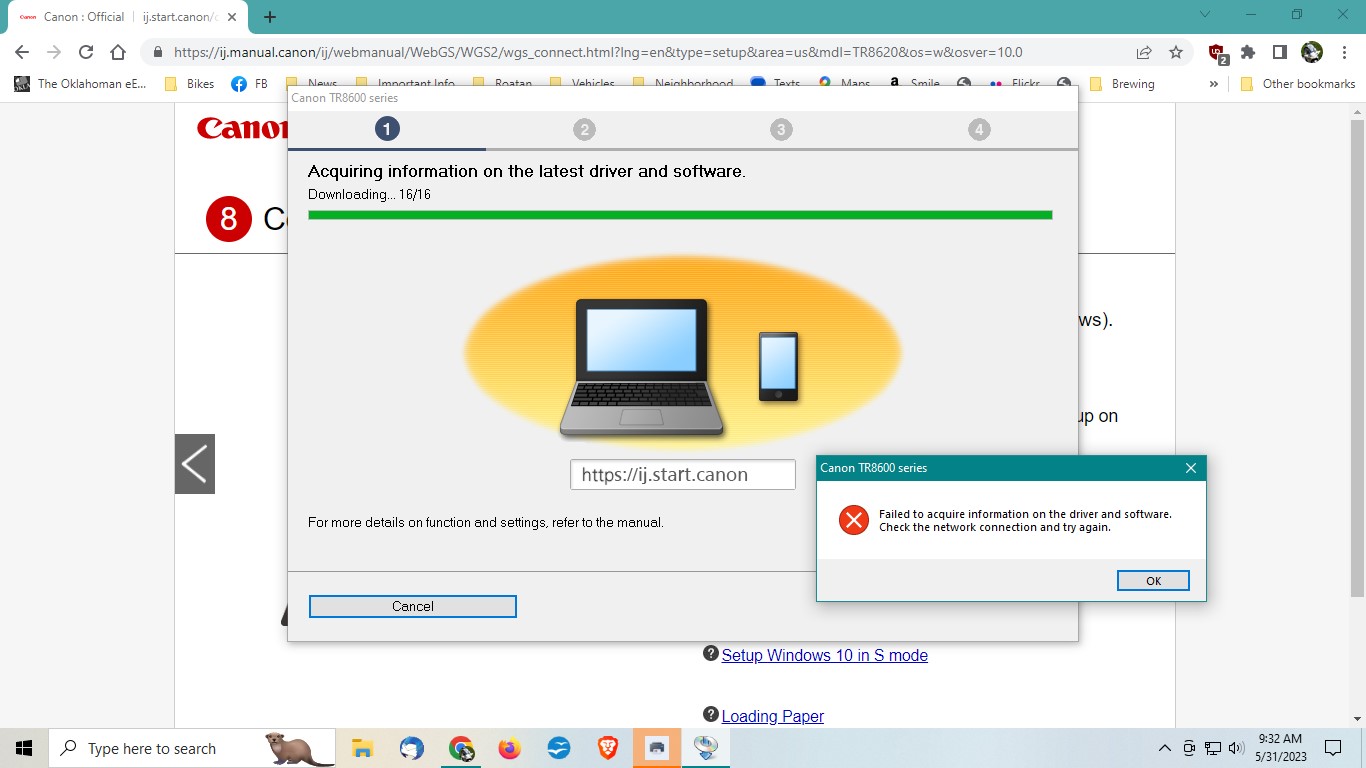The image size is (1366, 768).
Task: Click the red error icon in the dialog
Action: [x=853, y=520]
